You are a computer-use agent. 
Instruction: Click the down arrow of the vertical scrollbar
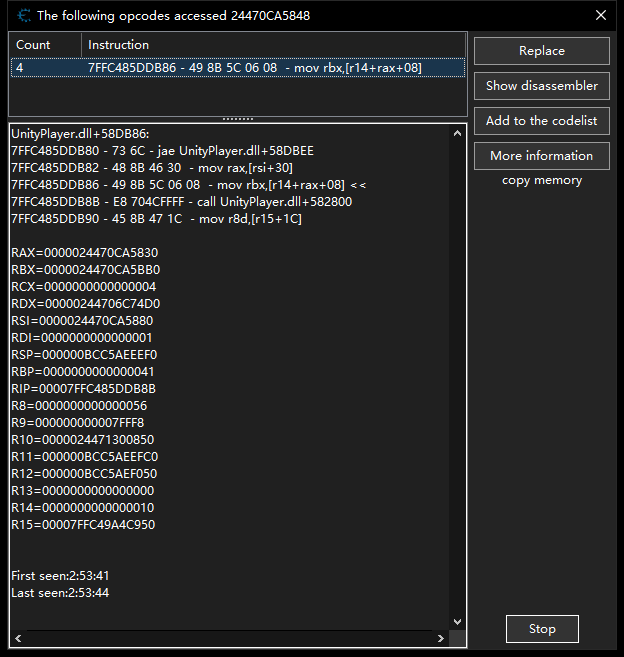[x=458, y=621]
